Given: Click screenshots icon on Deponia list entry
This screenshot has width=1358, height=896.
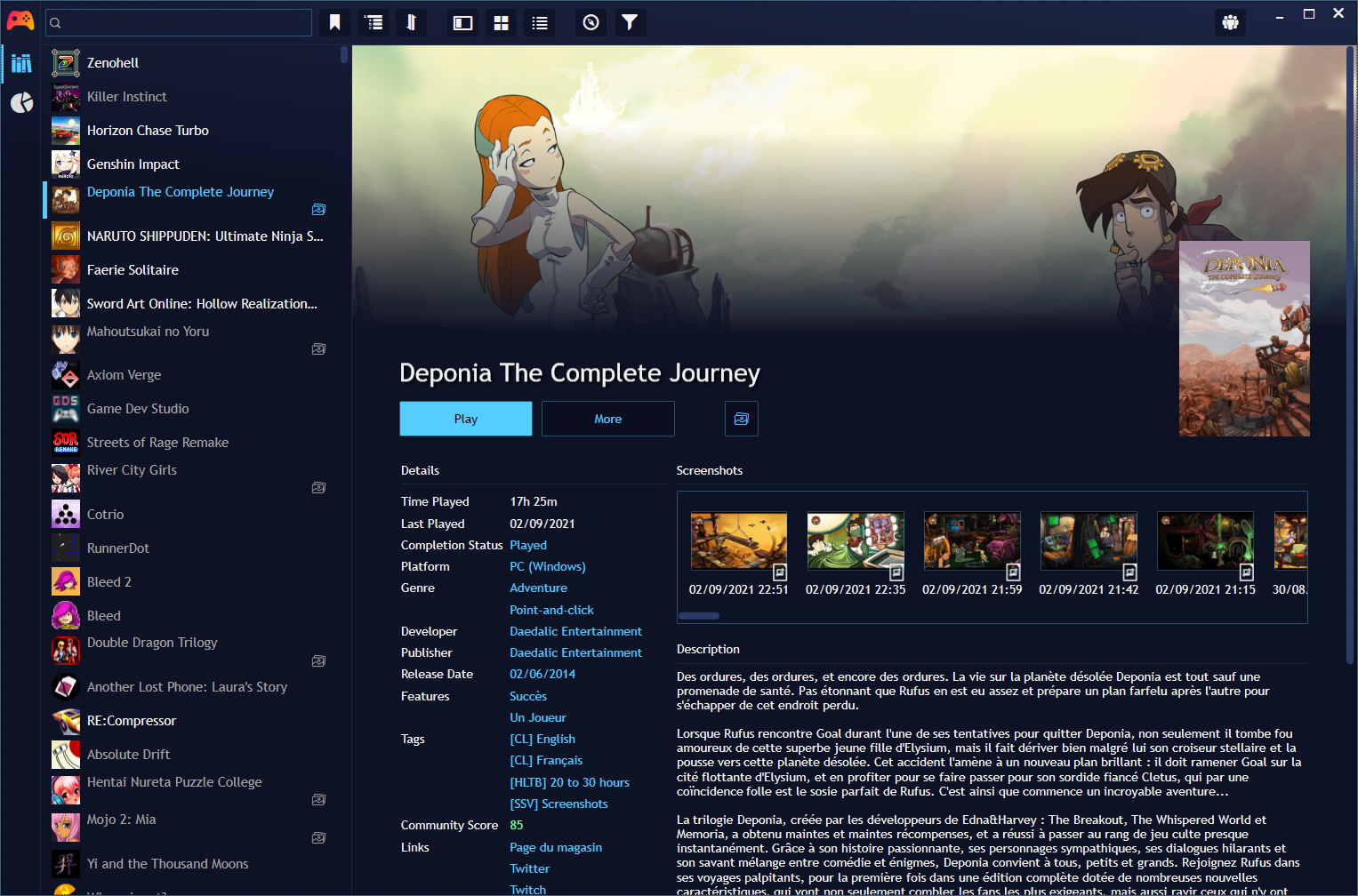Looking at the screenshot, I should 318,210.
